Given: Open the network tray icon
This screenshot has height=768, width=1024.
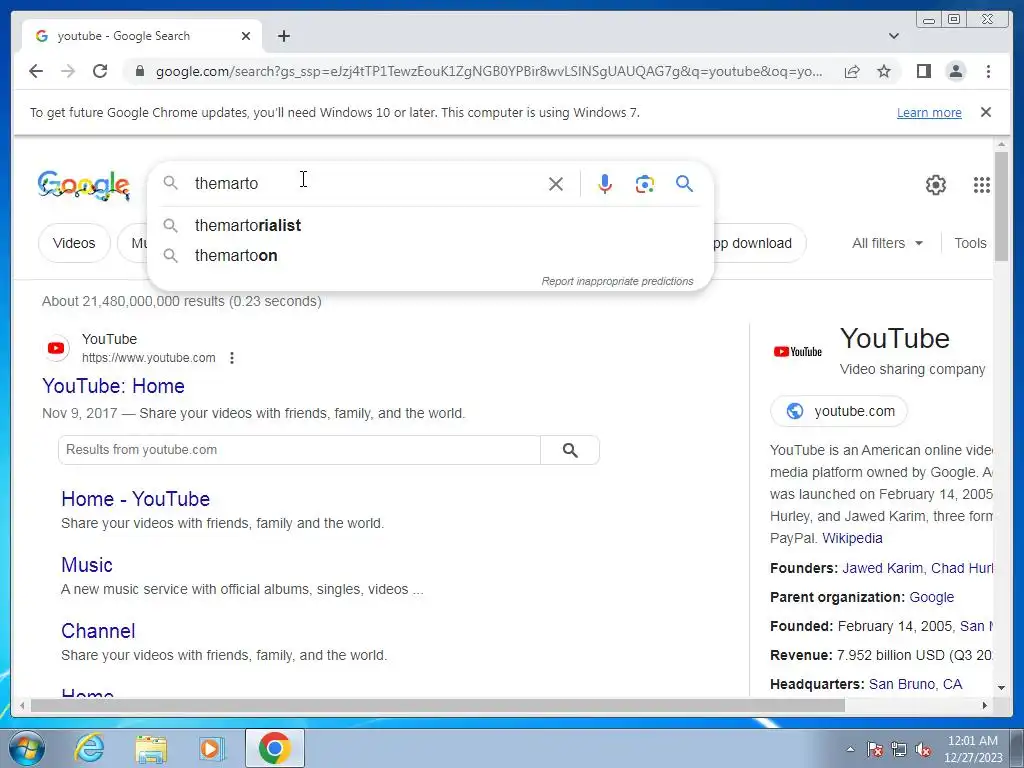Looking at the screenshot, I should coord(899,749).
